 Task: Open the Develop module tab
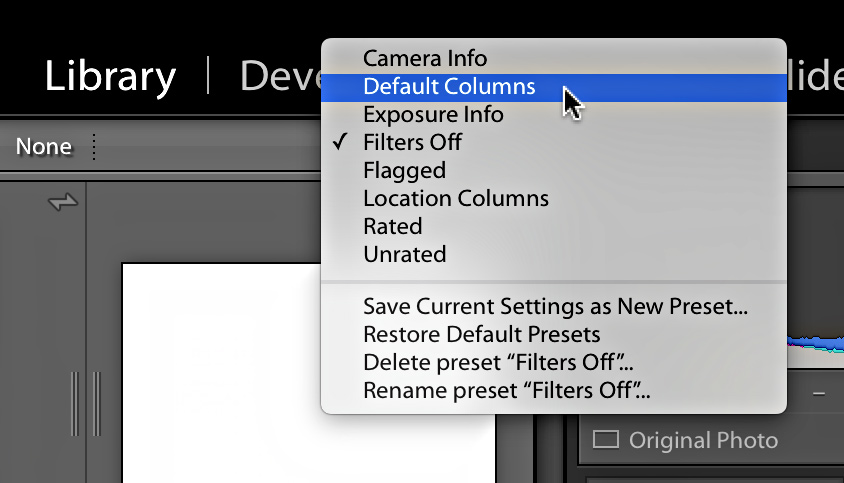[x=280, y=75]
